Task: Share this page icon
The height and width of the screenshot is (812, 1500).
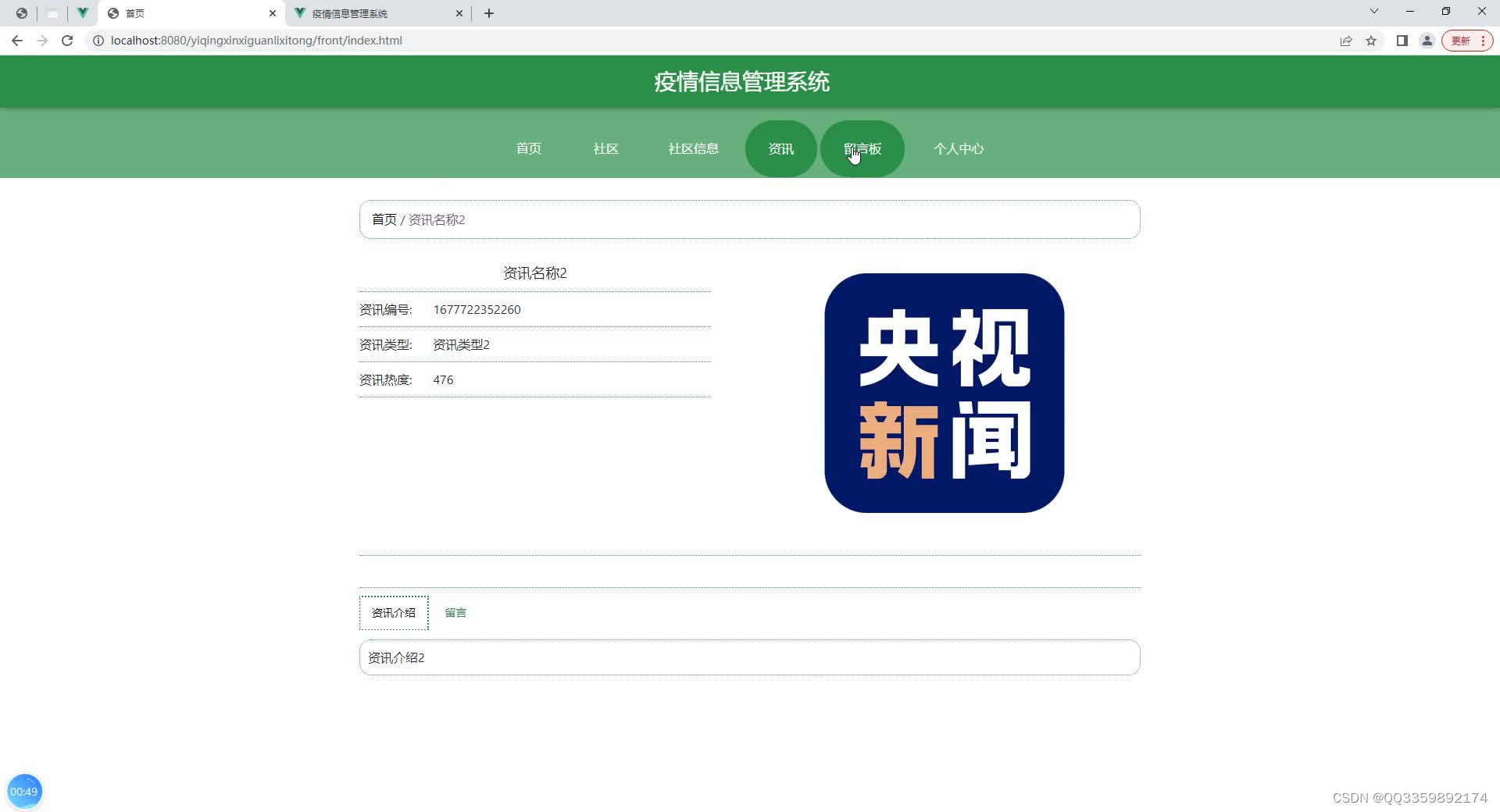Action: point(1345,41)
